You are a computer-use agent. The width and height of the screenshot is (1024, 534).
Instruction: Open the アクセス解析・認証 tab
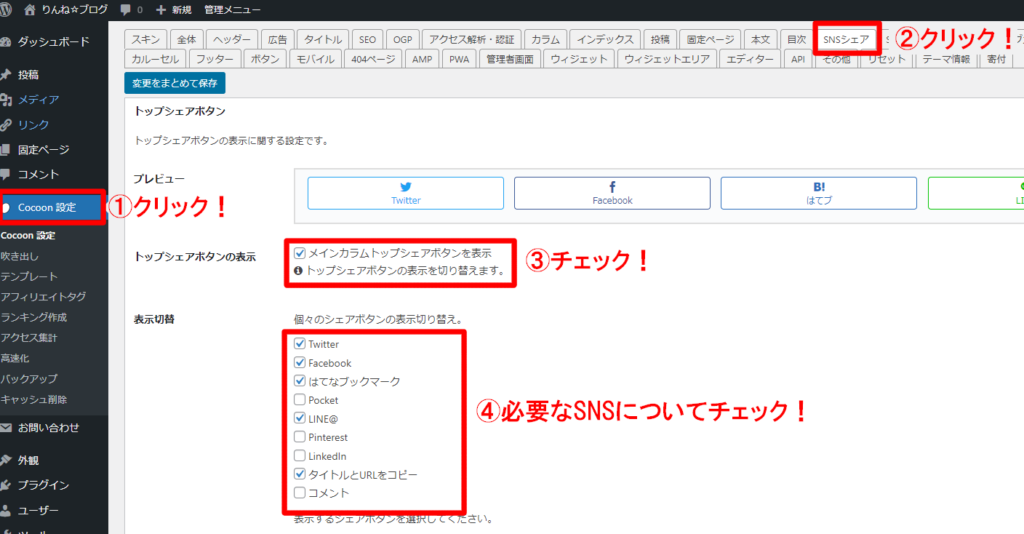pos(472,39)
